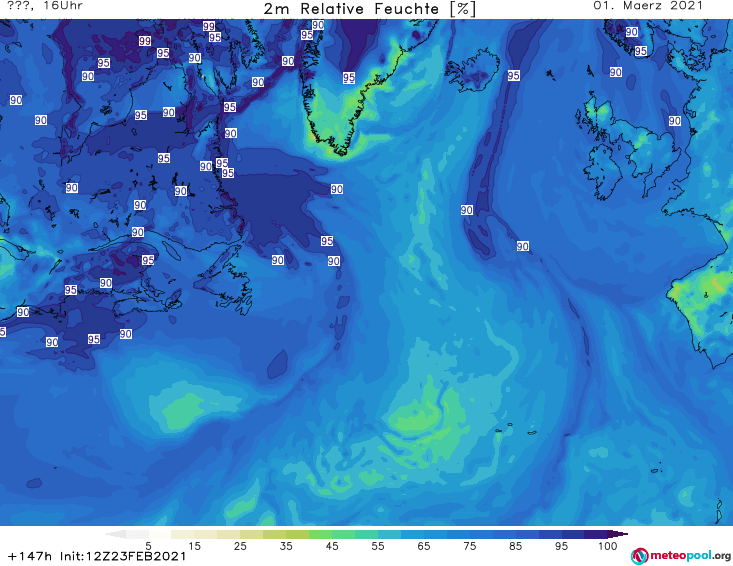Click the '95' contour label on southern Greenland

[348, 78]
